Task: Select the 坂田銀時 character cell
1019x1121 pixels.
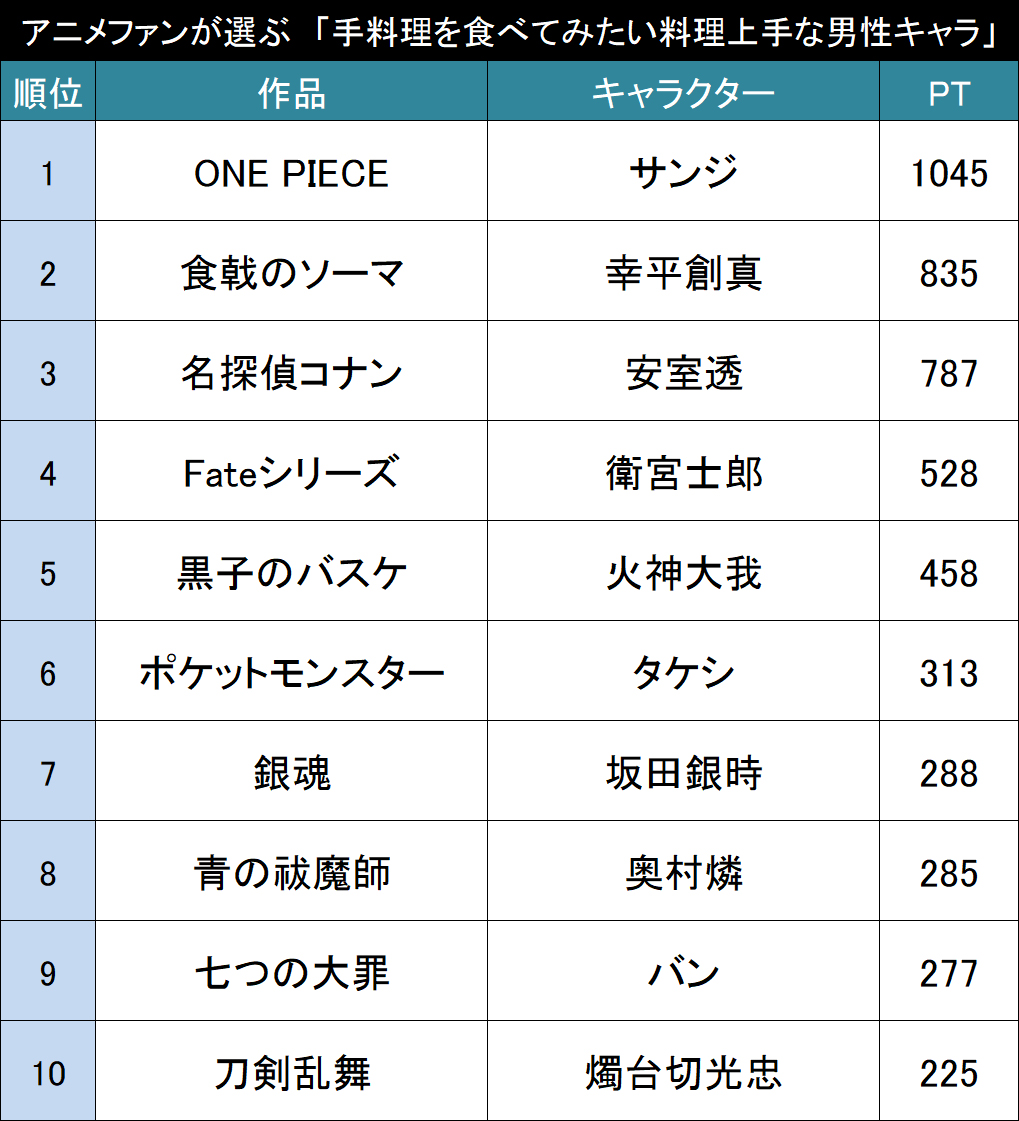Action: coord(684,771)
